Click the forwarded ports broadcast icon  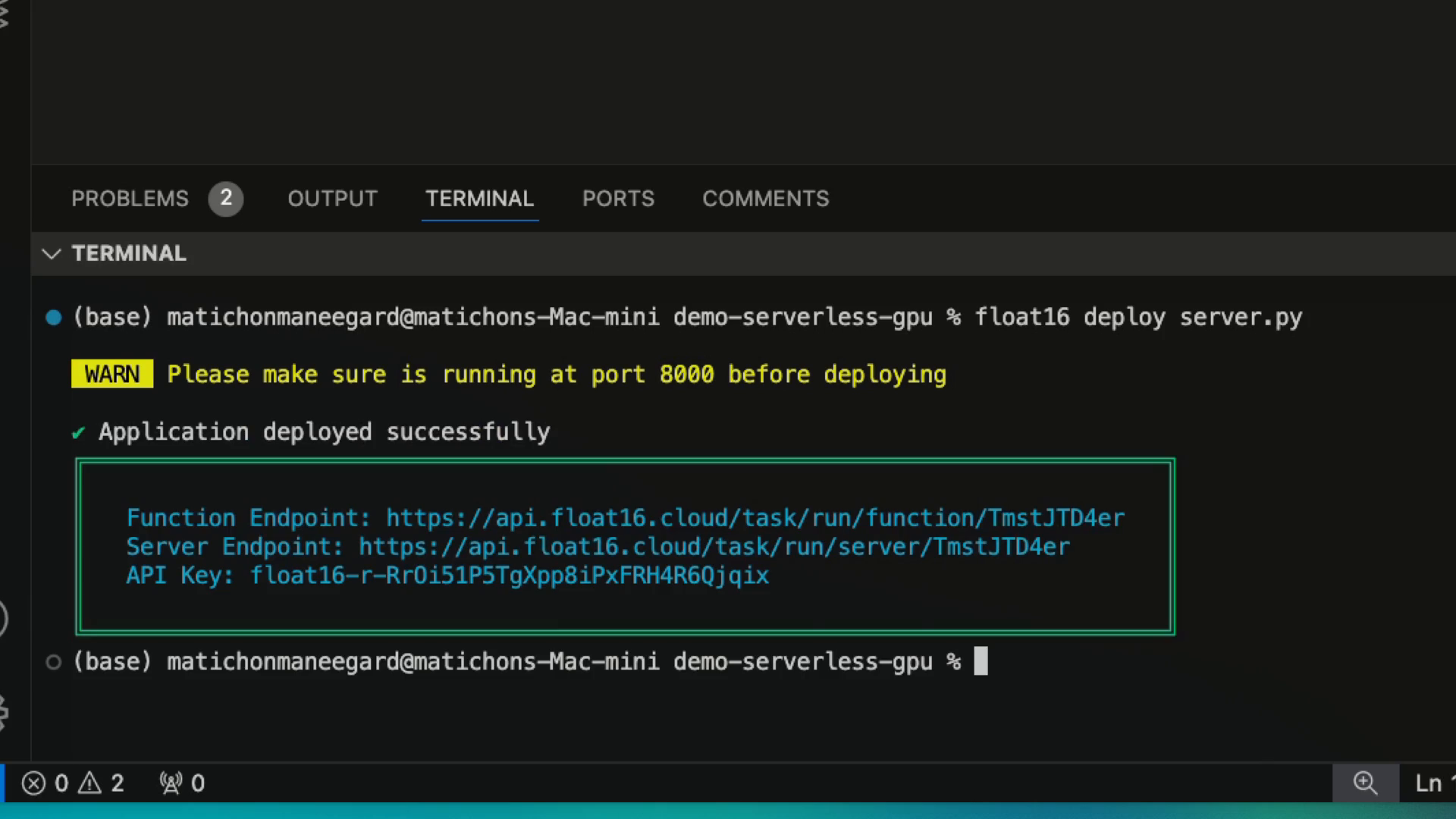[x=171, y=783]
